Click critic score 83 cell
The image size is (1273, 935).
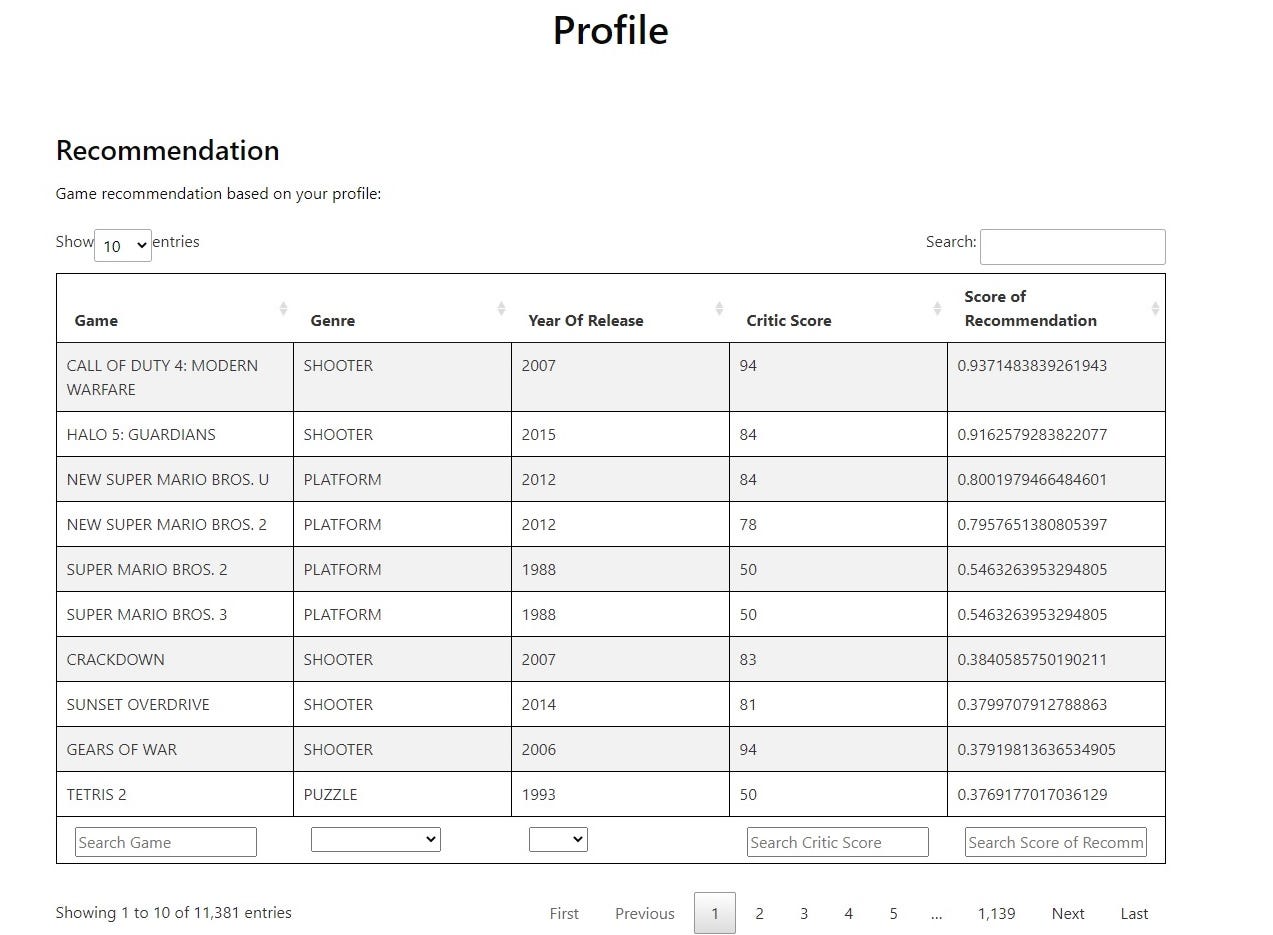[838, 659]
